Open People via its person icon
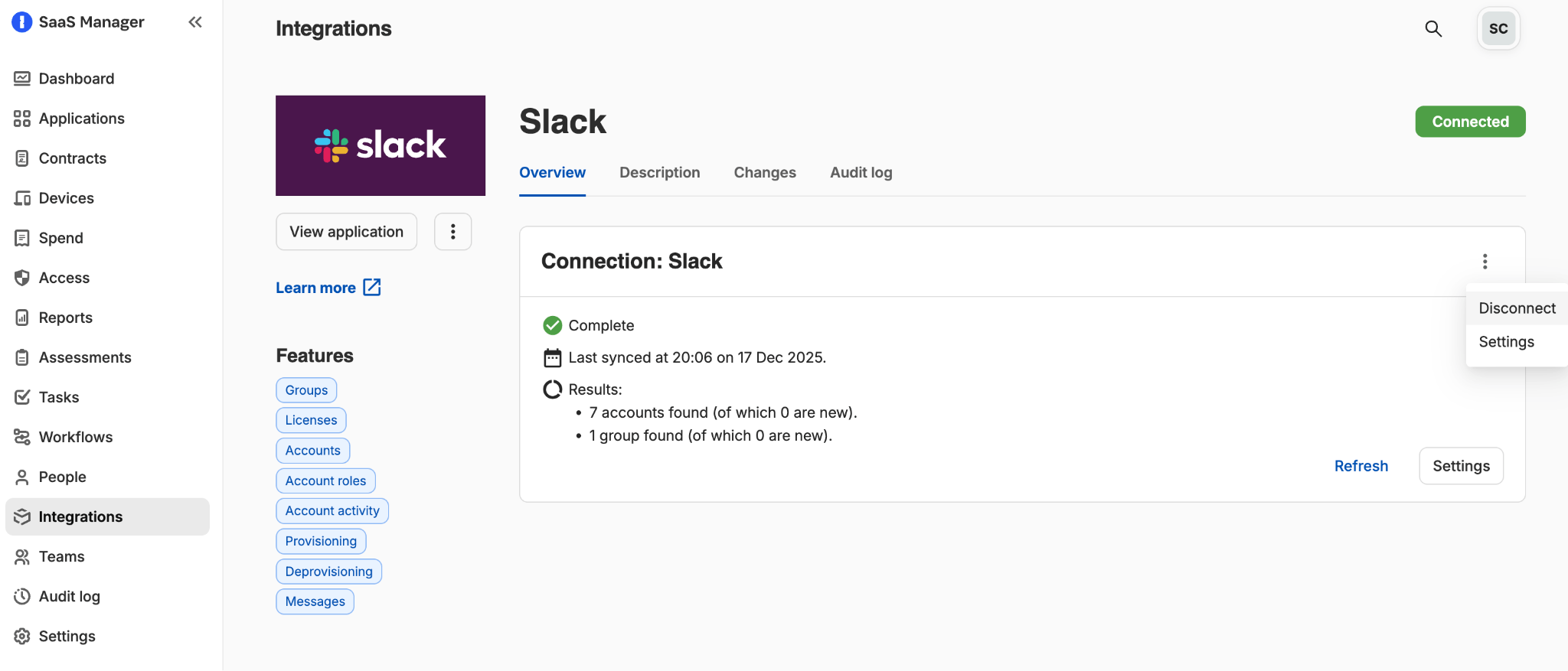This screenshot has height=671, width=1568. click(x=22, y=477)
